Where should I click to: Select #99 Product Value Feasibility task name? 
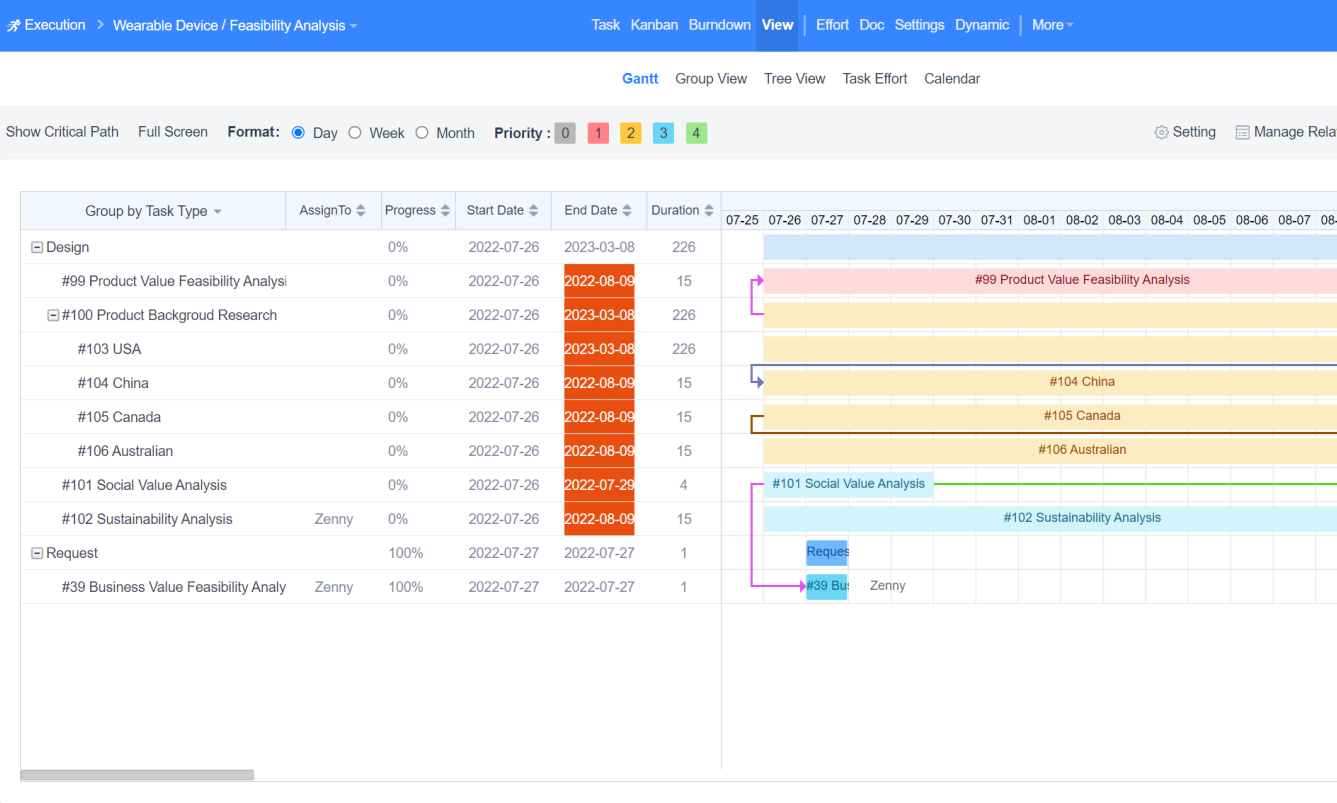[174, 281]
